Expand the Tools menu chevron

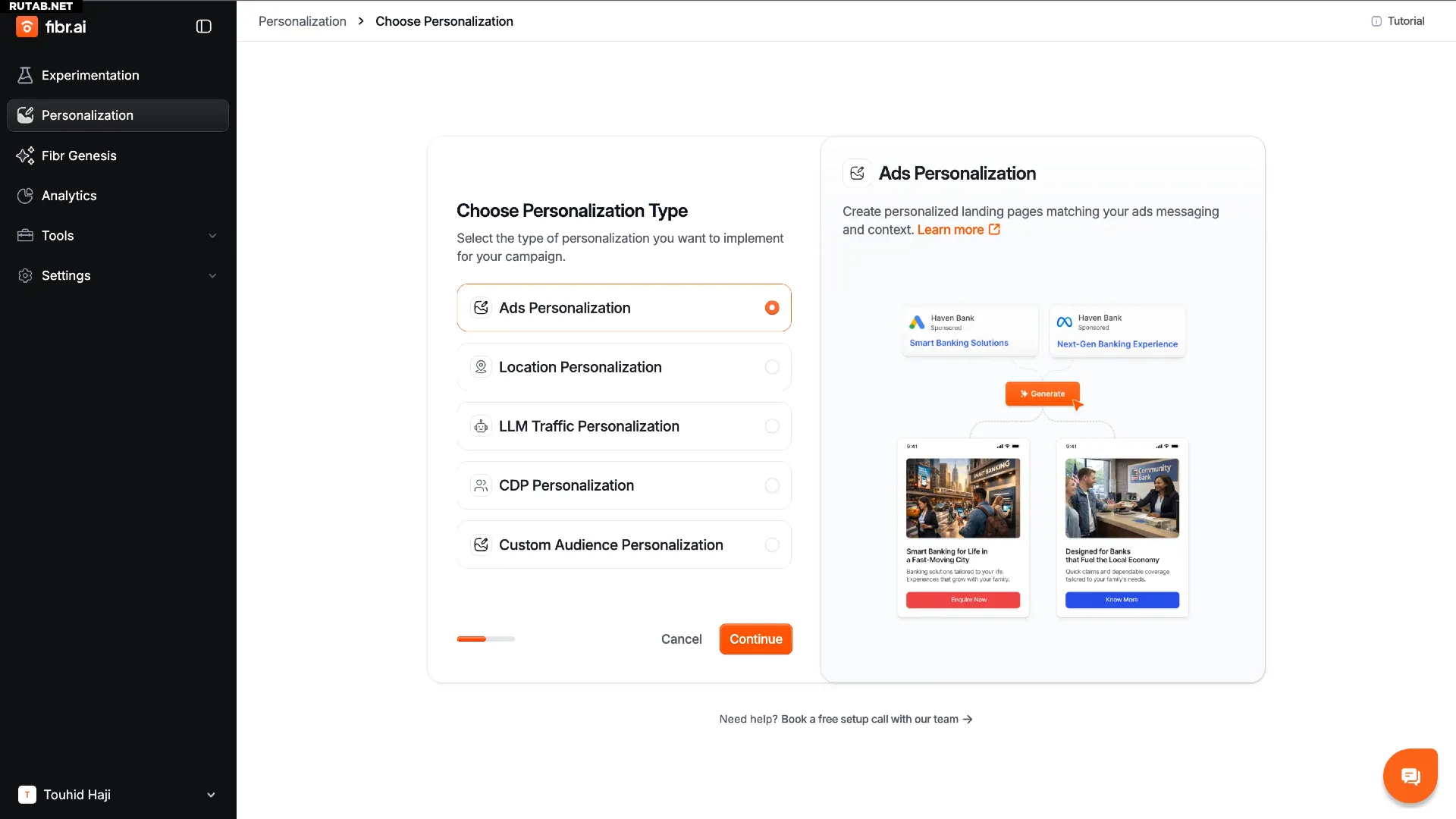[x=212, y=236]
